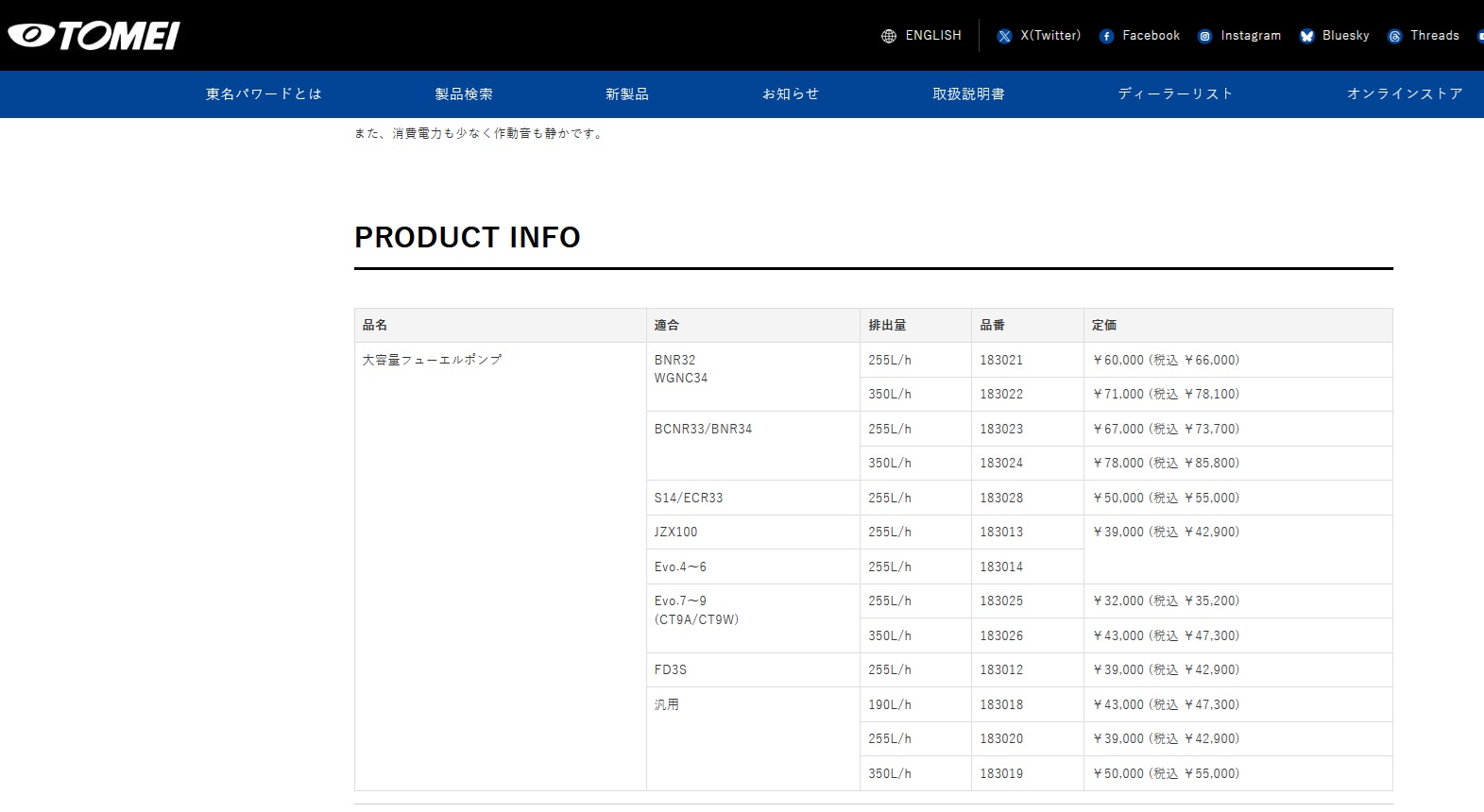Open オンラインストア menu item
Viewport: 1484px width, 812px height.
click(1405, 93)
